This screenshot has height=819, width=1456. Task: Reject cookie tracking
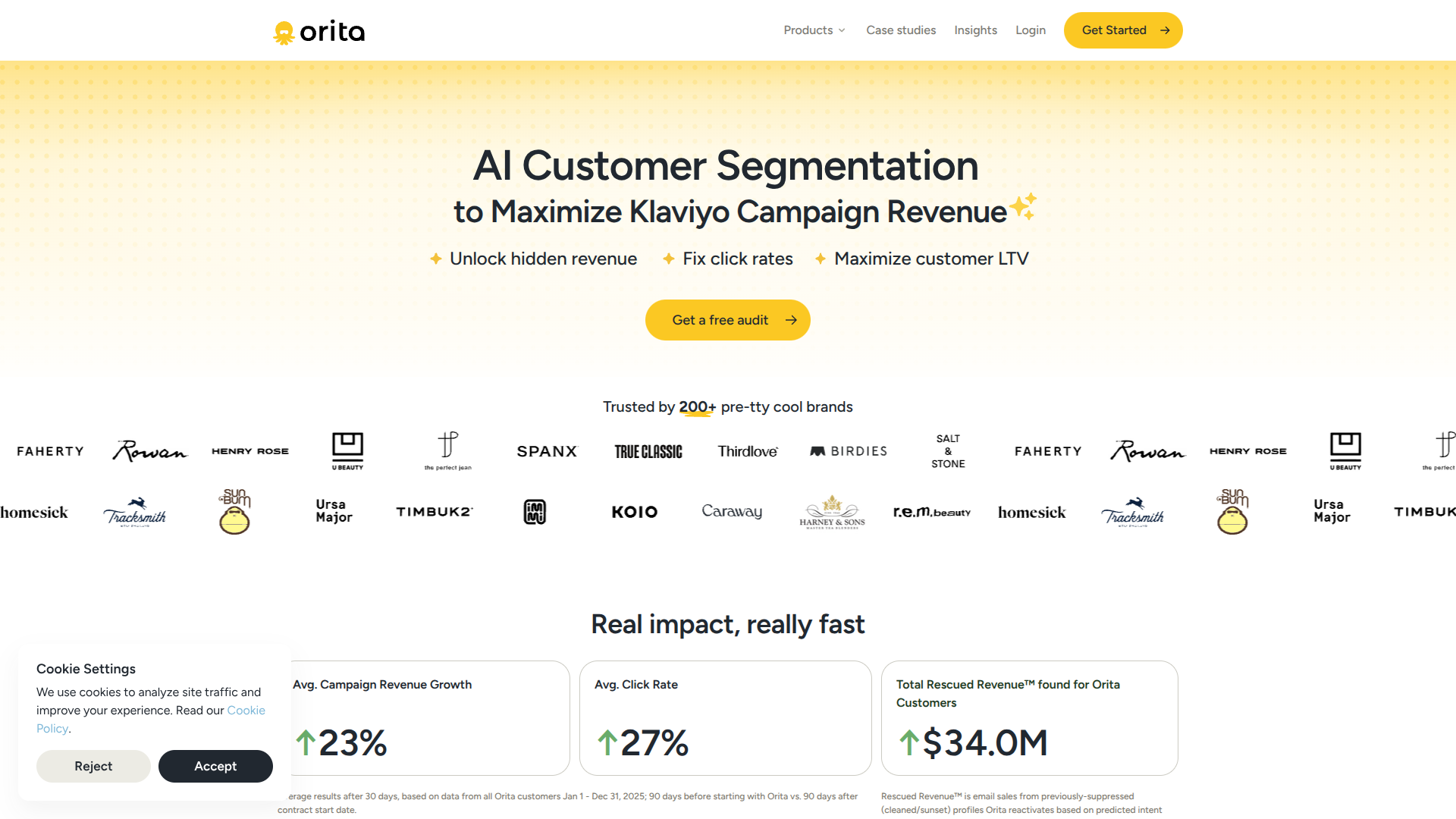click(x=93, y=766)
